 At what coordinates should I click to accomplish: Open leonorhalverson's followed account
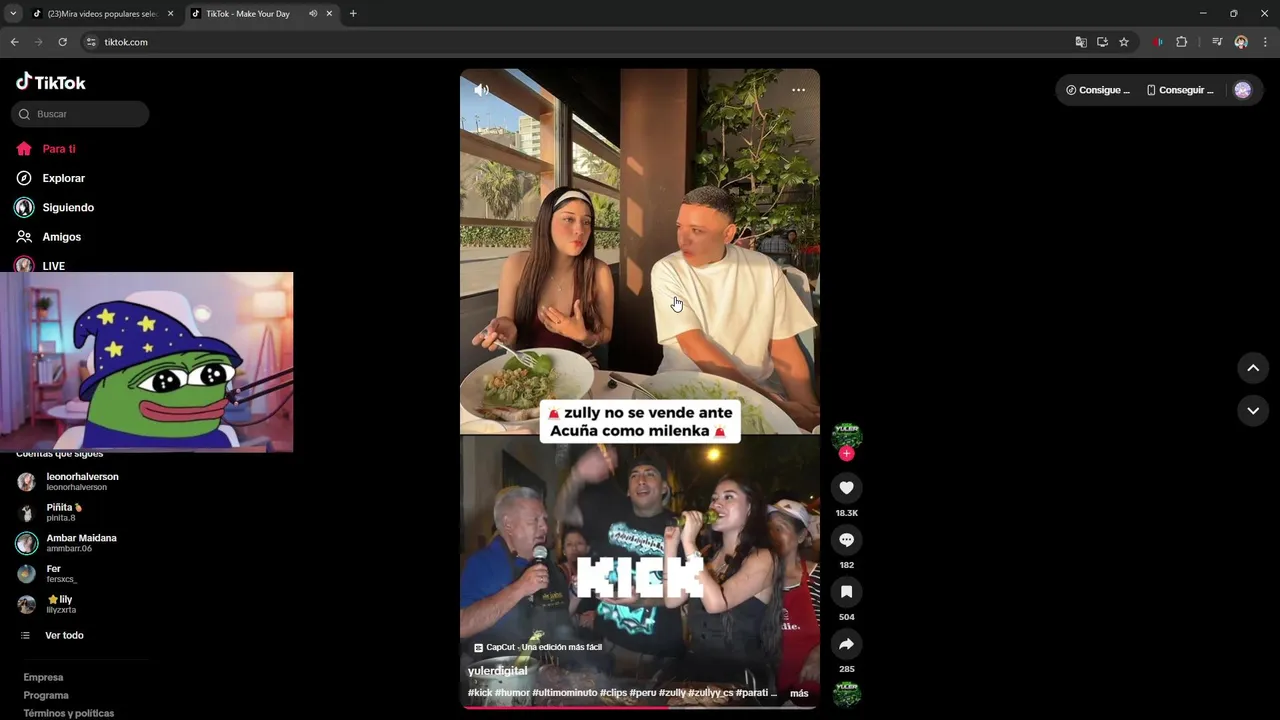tap(68, 482)
